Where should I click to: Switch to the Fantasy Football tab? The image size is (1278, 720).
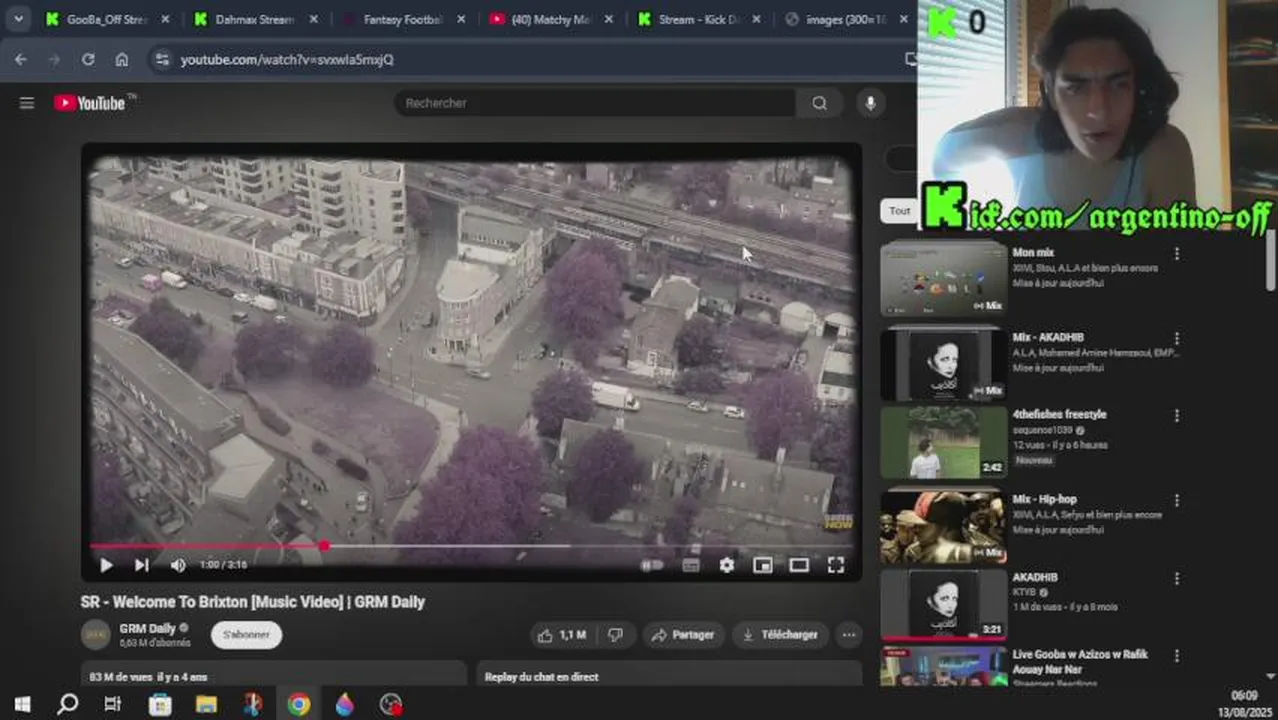[403, 19]
